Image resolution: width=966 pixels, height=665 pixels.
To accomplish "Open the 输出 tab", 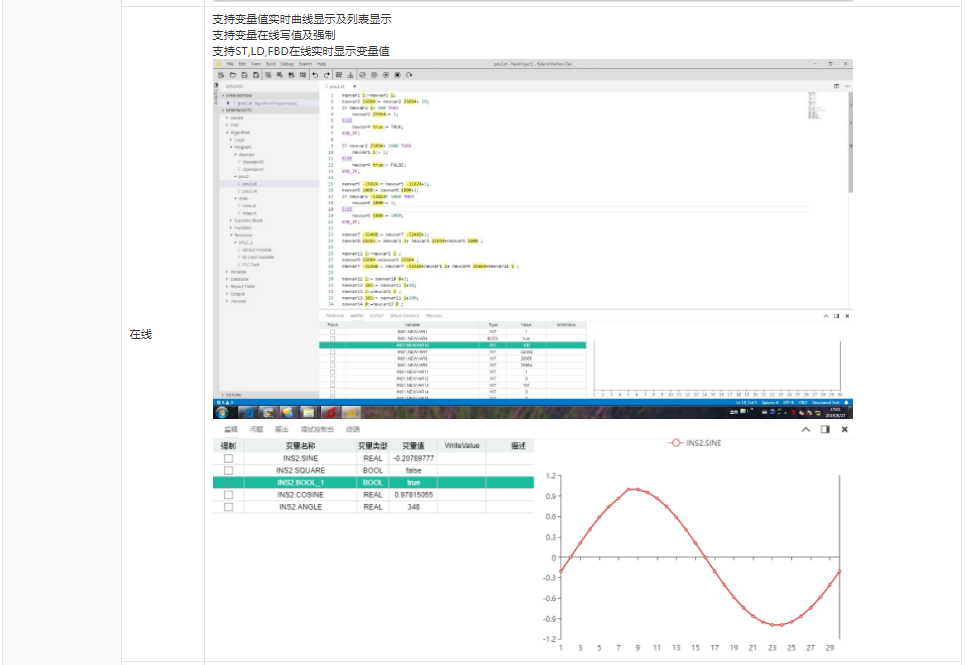I will [282, 429].
